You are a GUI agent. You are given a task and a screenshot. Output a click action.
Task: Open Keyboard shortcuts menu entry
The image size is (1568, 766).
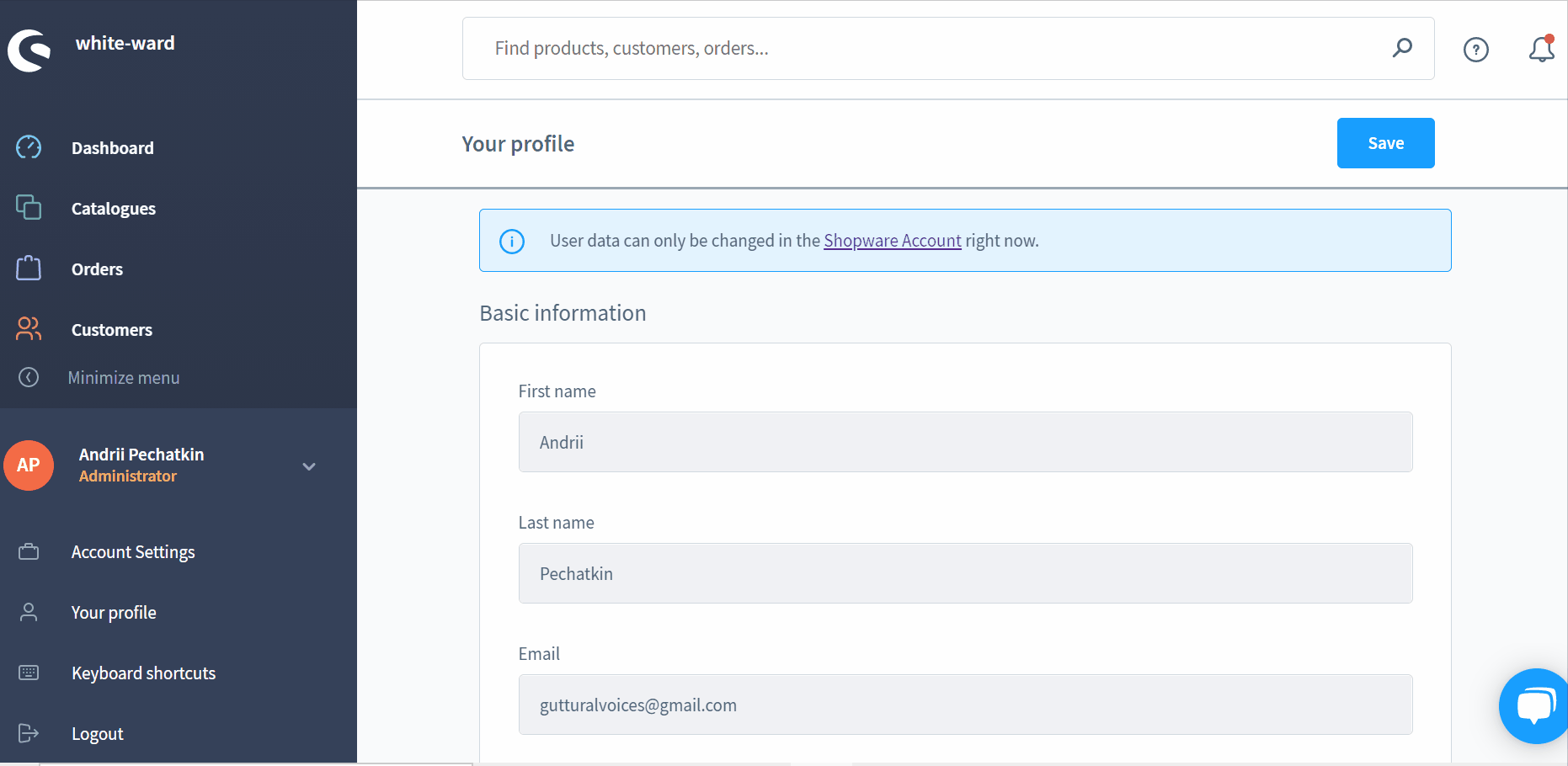coord(143,673)
